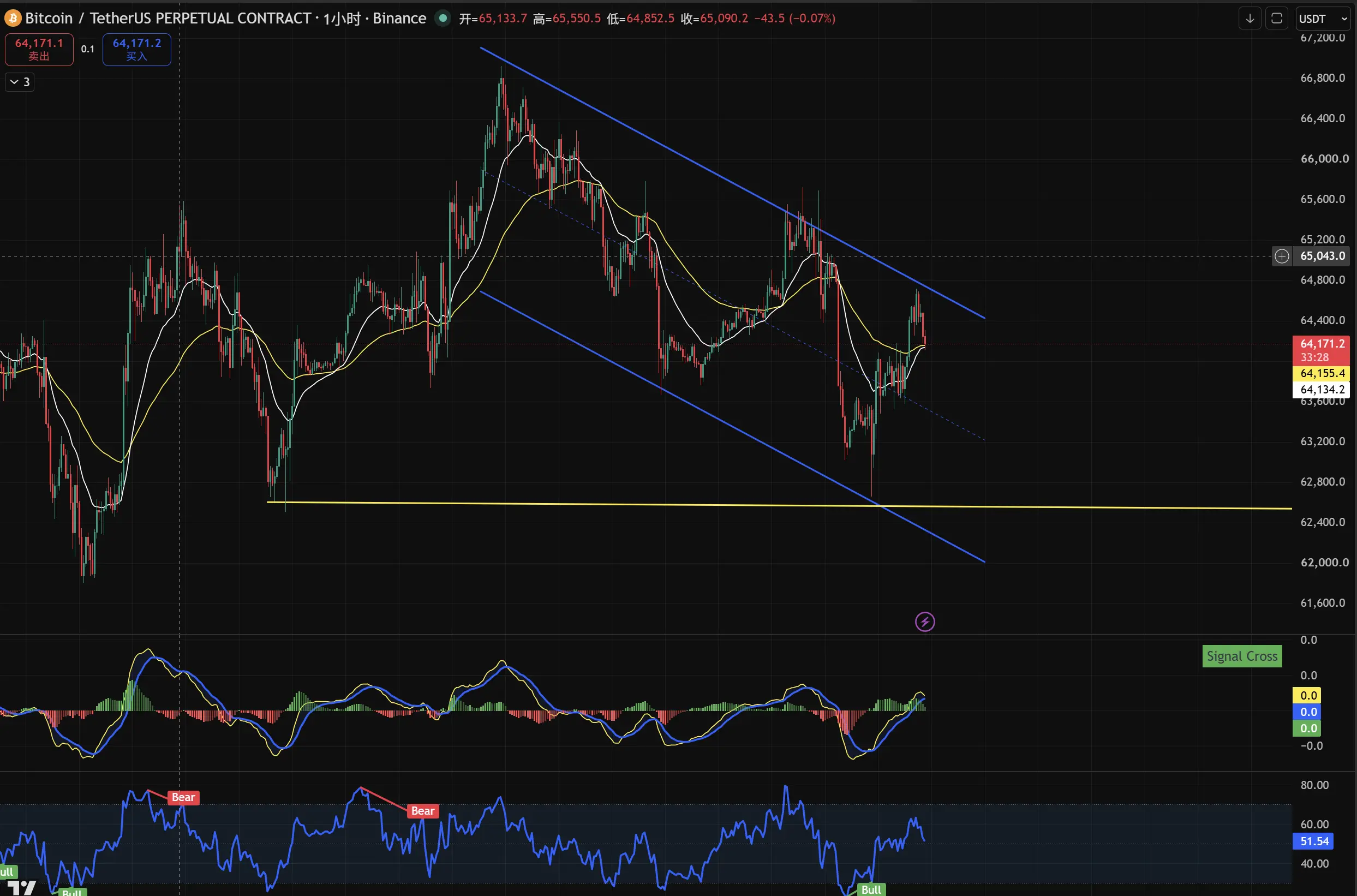Click the TradingView logo in the corner
Image resolution: width=1357 pixels, height=896 pixels.
[22, 887]
